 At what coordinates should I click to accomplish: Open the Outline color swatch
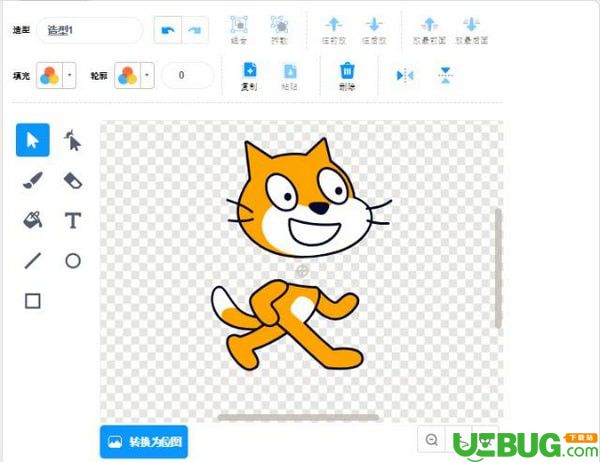pyautogui.click(x=128, y=75)
